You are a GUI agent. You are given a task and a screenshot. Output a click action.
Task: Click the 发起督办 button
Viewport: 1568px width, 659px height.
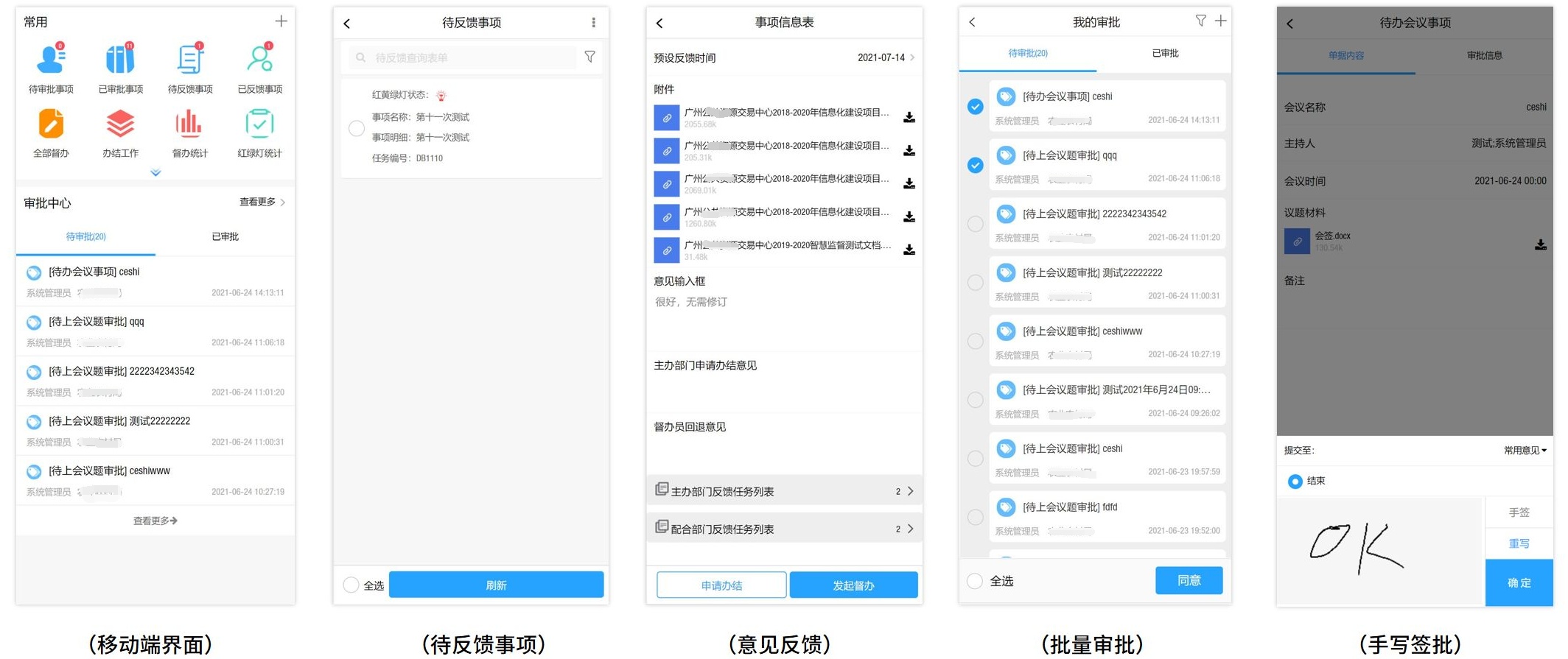(x=853, y=585)
